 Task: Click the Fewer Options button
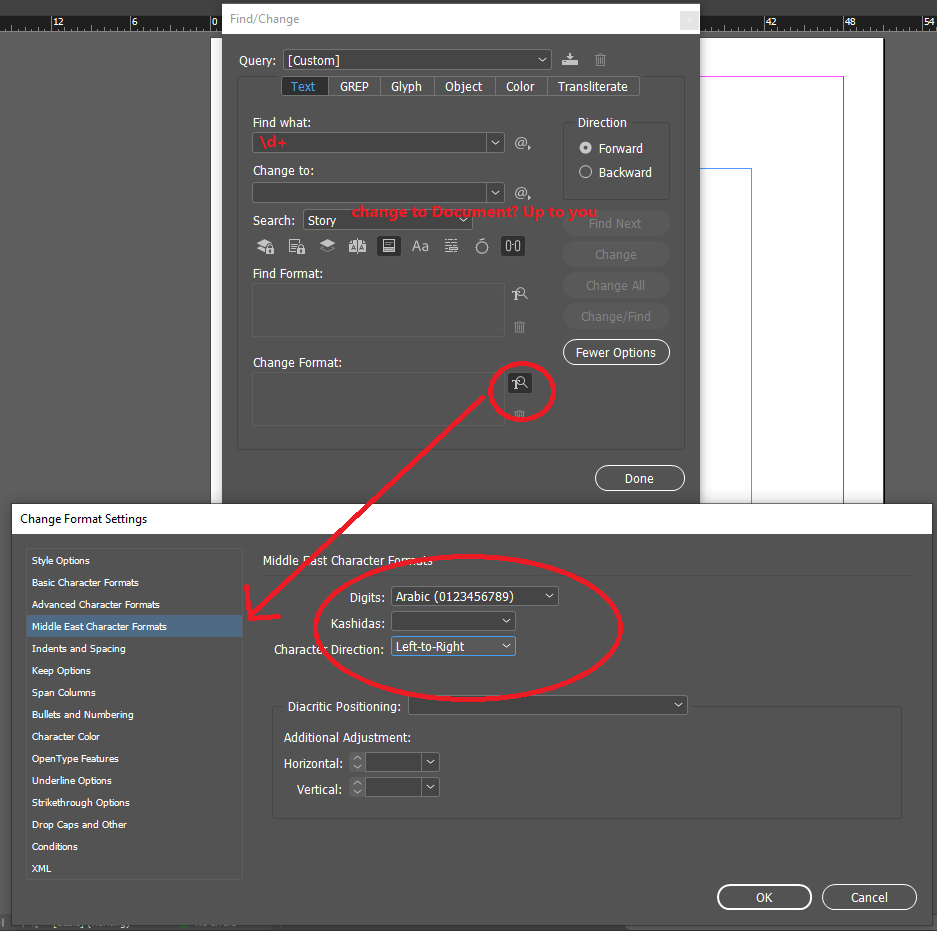click(x=616, y=353)
